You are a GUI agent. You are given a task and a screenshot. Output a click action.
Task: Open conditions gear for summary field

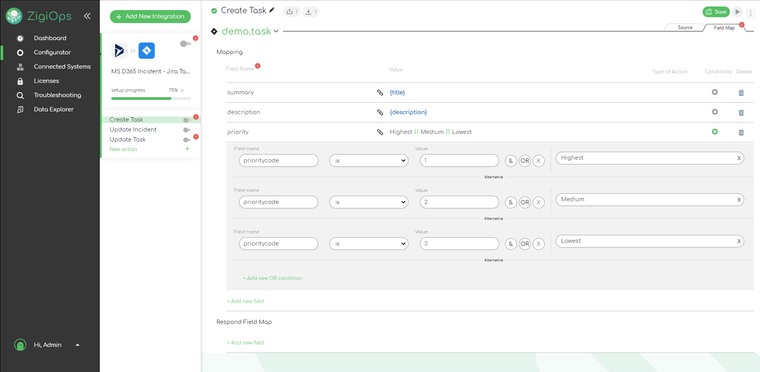click(x=714, y=92)
